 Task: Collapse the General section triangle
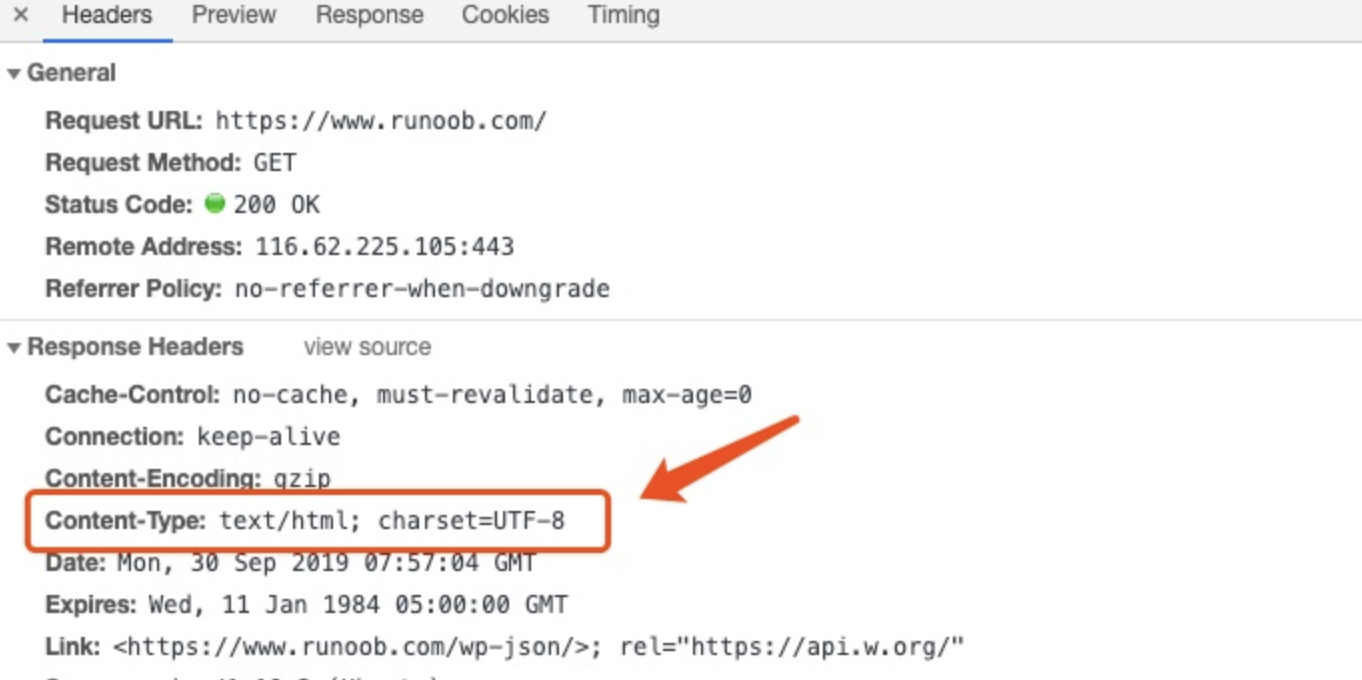[x=14, y=74]
